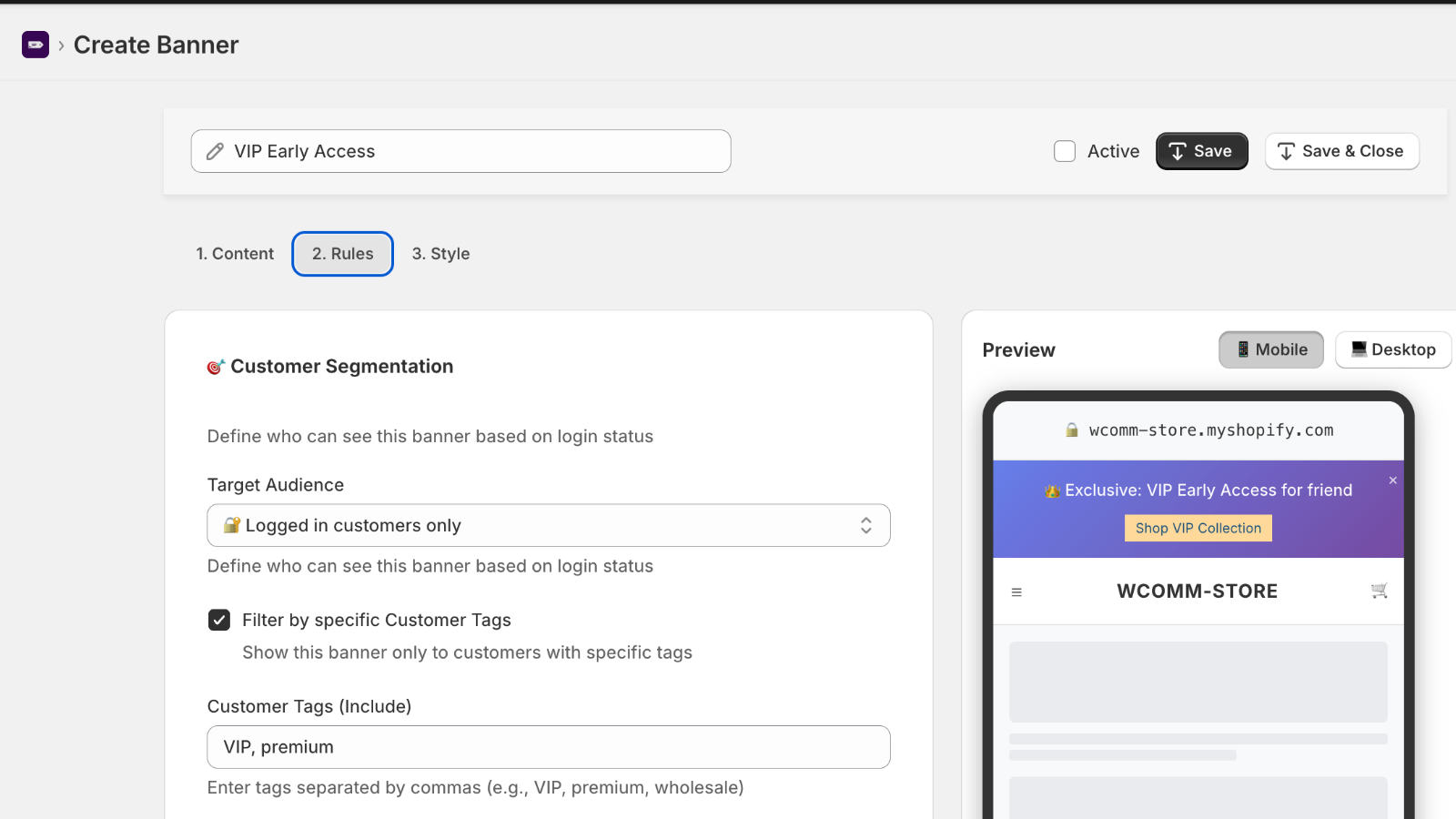Toggle the Mobile preview mode on
The width and height of the screenshot is (1456, 819).
(1270, 349)
